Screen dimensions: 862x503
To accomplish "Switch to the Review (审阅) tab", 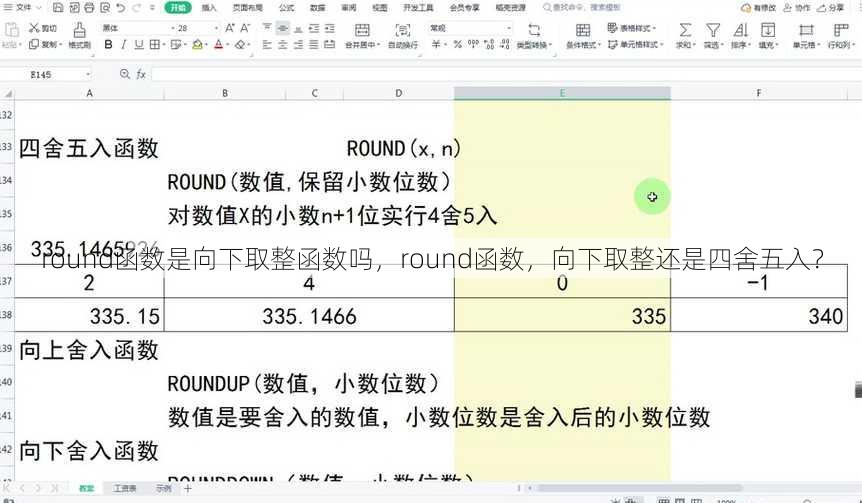I will (349, 8).
